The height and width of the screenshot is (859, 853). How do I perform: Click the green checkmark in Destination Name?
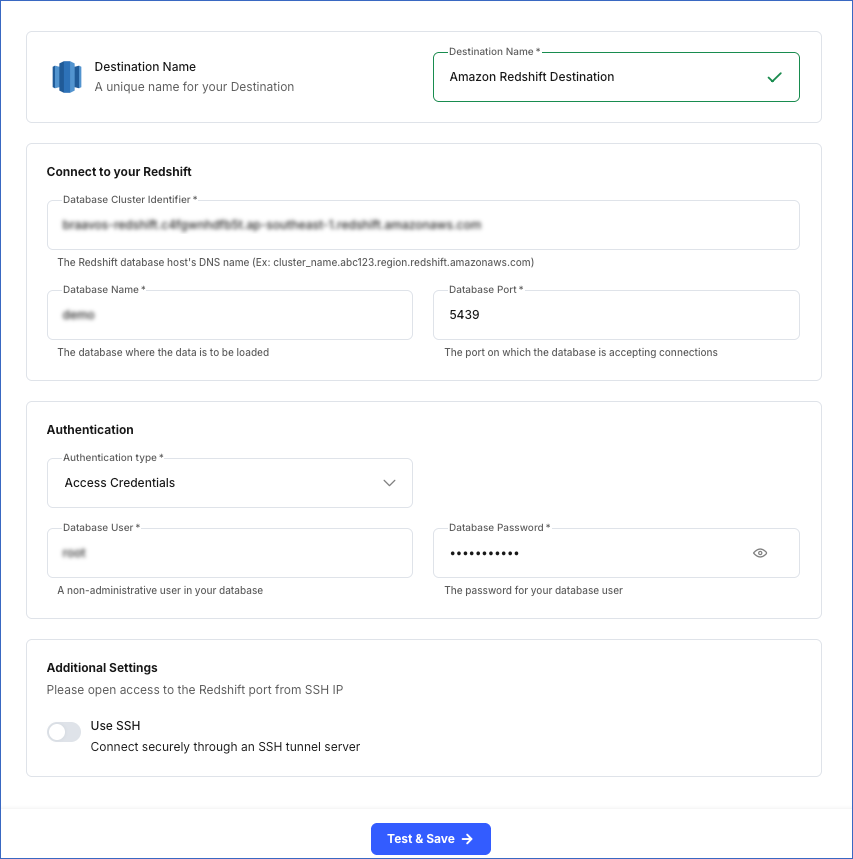click(x=775, y=76)
